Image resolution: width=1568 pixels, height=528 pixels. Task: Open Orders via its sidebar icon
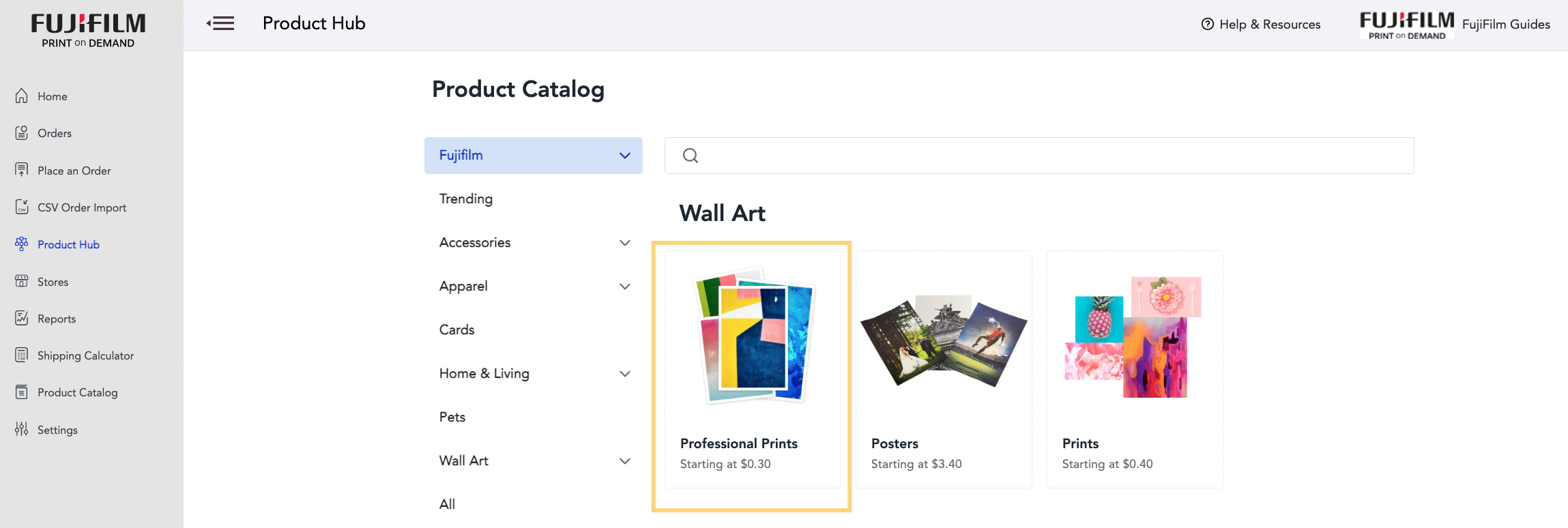tap(22, 133)
